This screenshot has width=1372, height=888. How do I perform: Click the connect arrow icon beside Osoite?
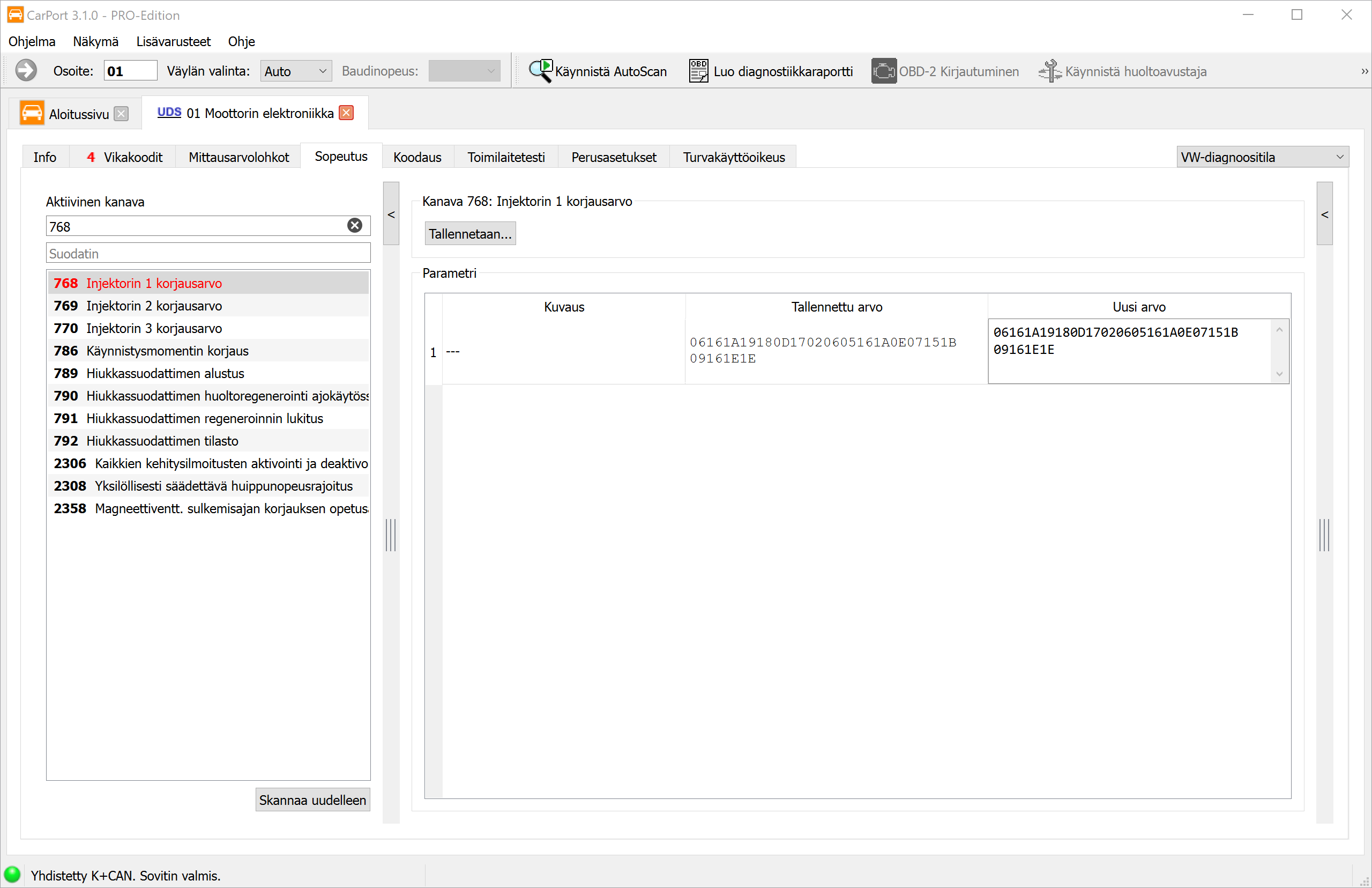(26, 71)
